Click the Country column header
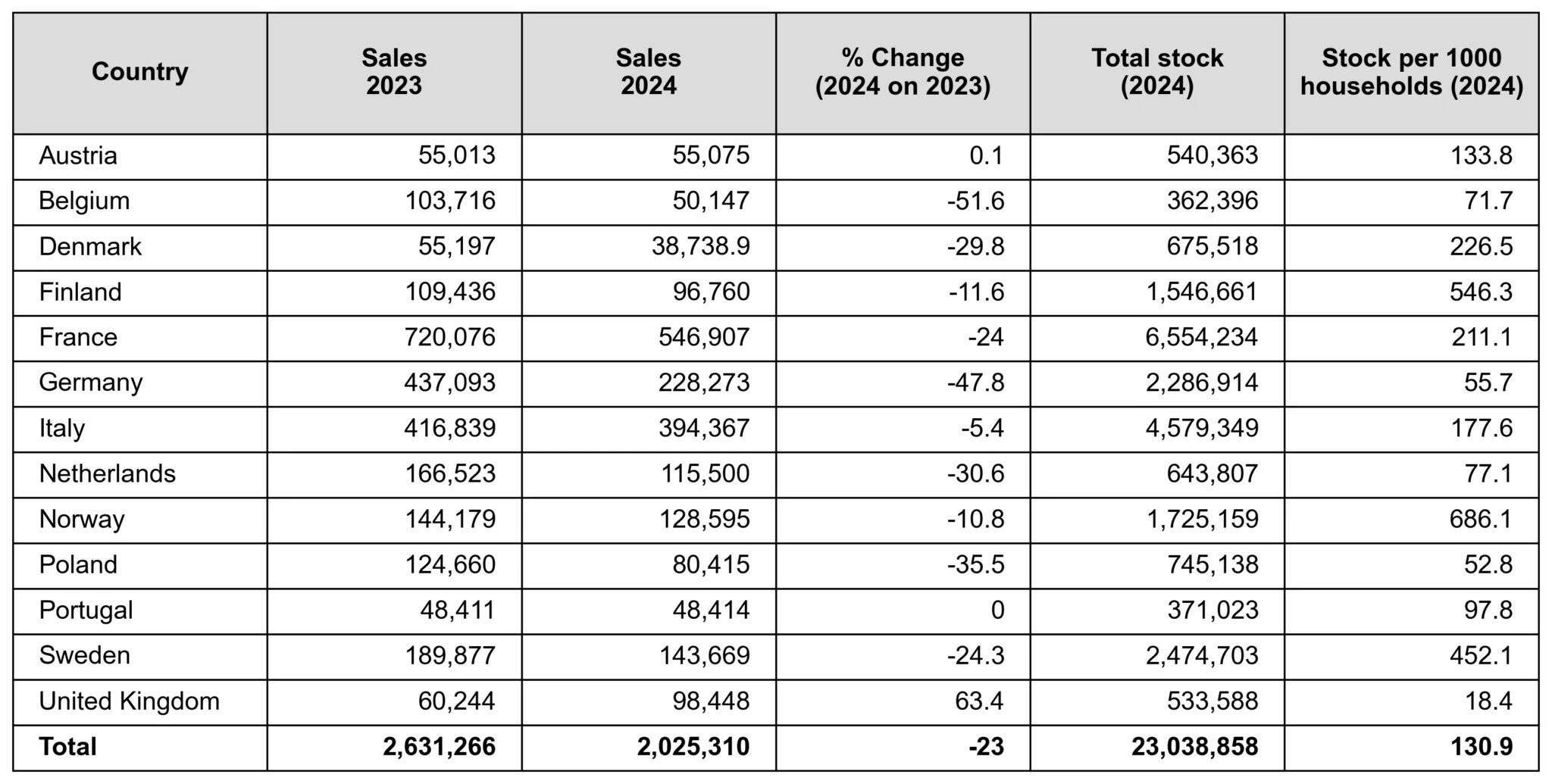1552x784 pixels. coord(140,72)
